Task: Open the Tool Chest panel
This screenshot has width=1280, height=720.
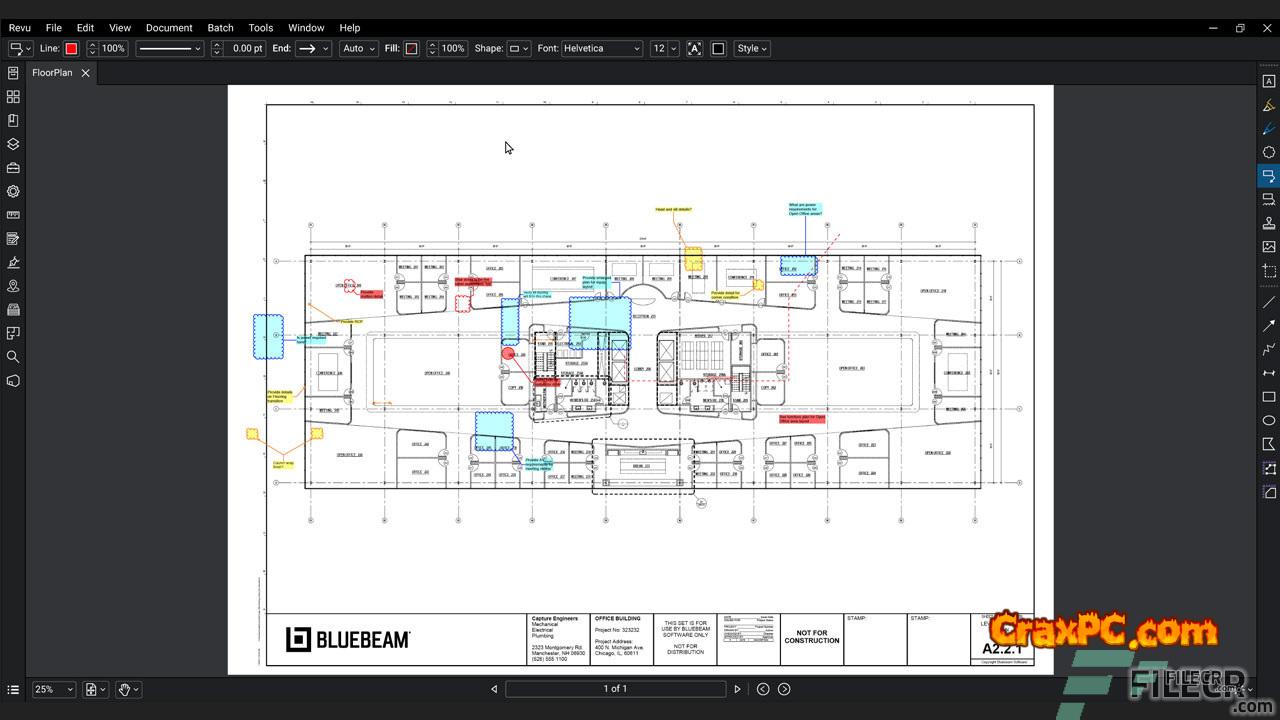Action: point(13,168)
